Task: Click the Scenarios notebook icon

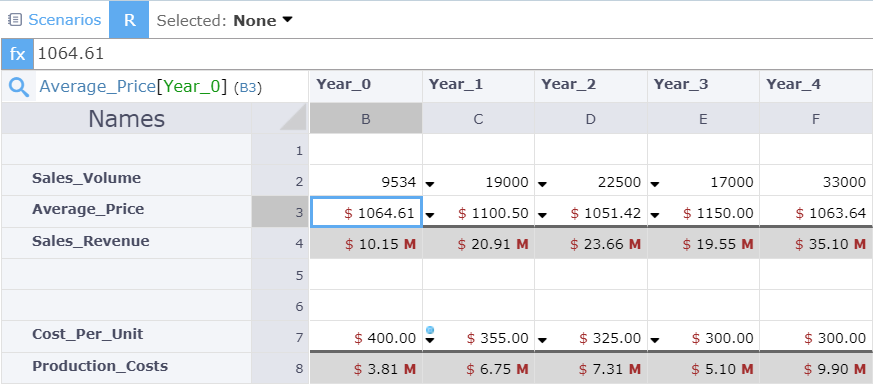Action: coord(15,20)
